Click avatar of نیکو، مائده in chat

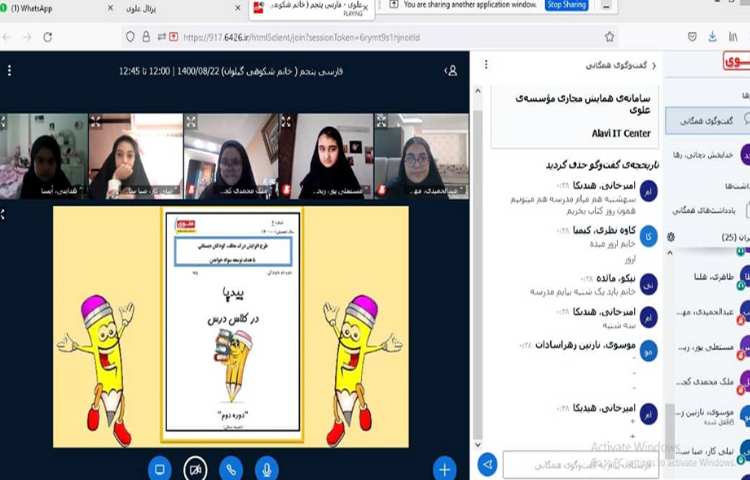click(649, 285)
